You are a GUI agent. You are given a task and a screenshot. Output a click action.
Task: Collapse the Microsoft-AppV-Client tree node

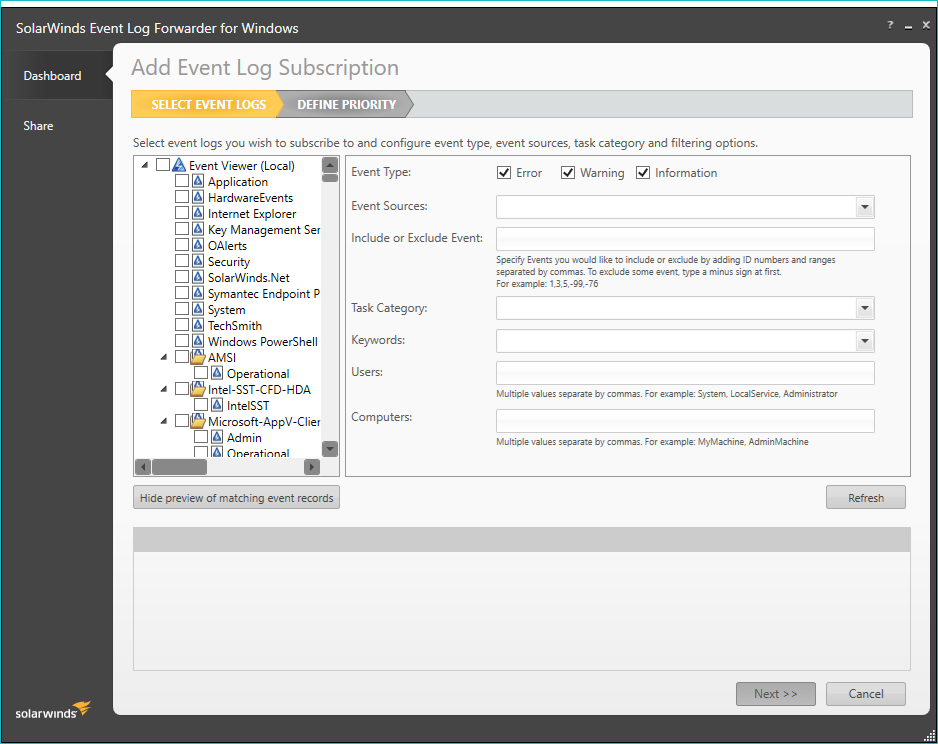(162, 422)
